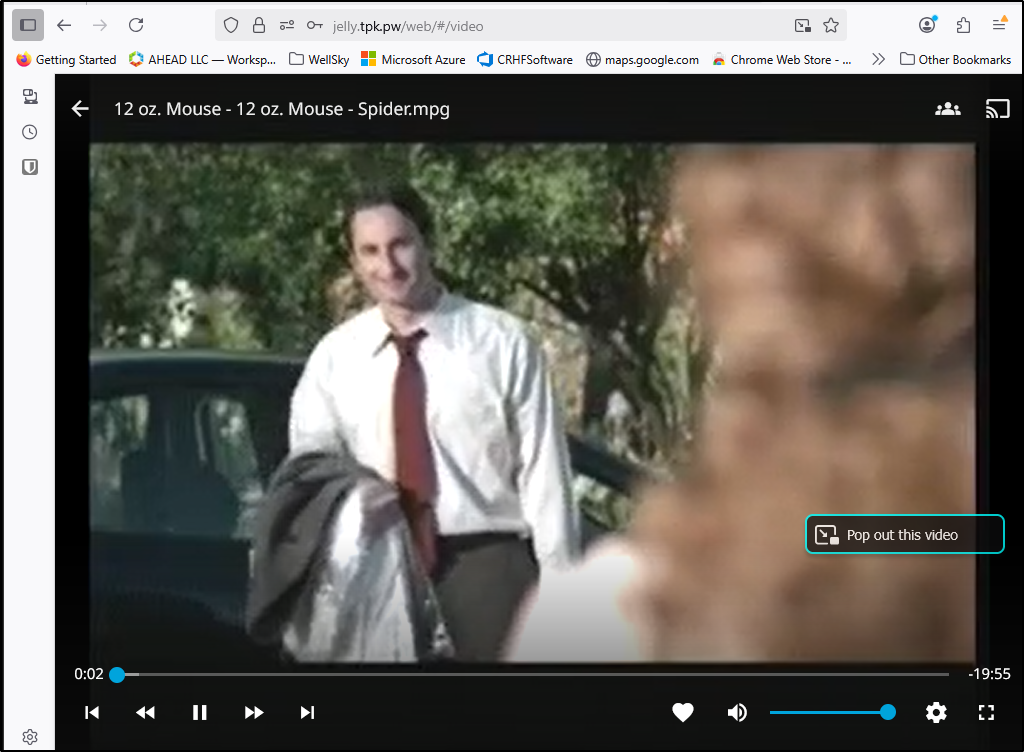
Task: View site security padlock info
Action: [259, 25]
